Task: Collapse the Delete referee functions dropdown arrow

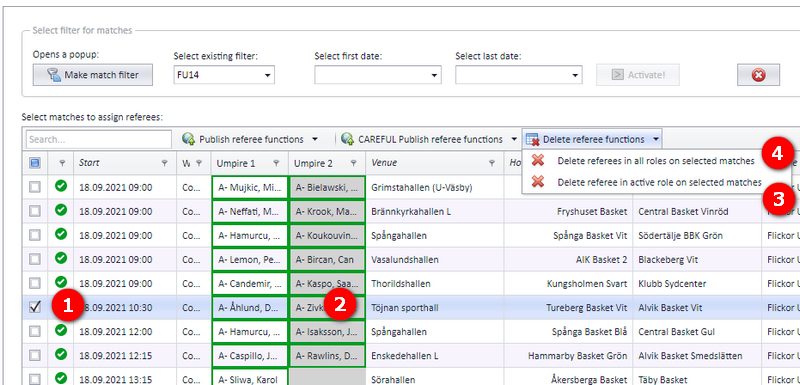Action: pyautogui.click(x=656, y=139)
